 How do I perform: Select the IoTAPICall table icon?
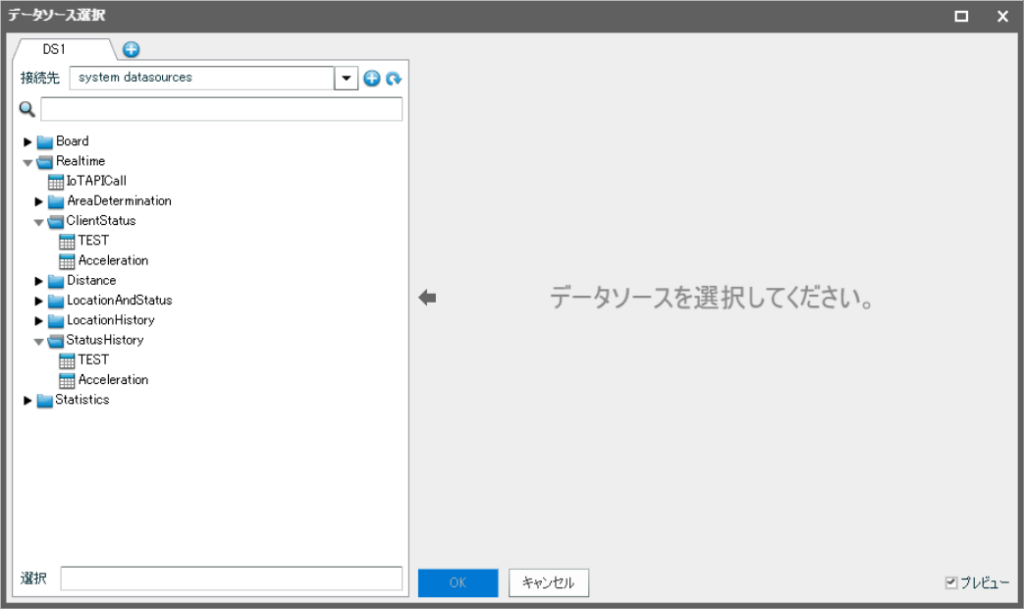[x=56, y=181]
